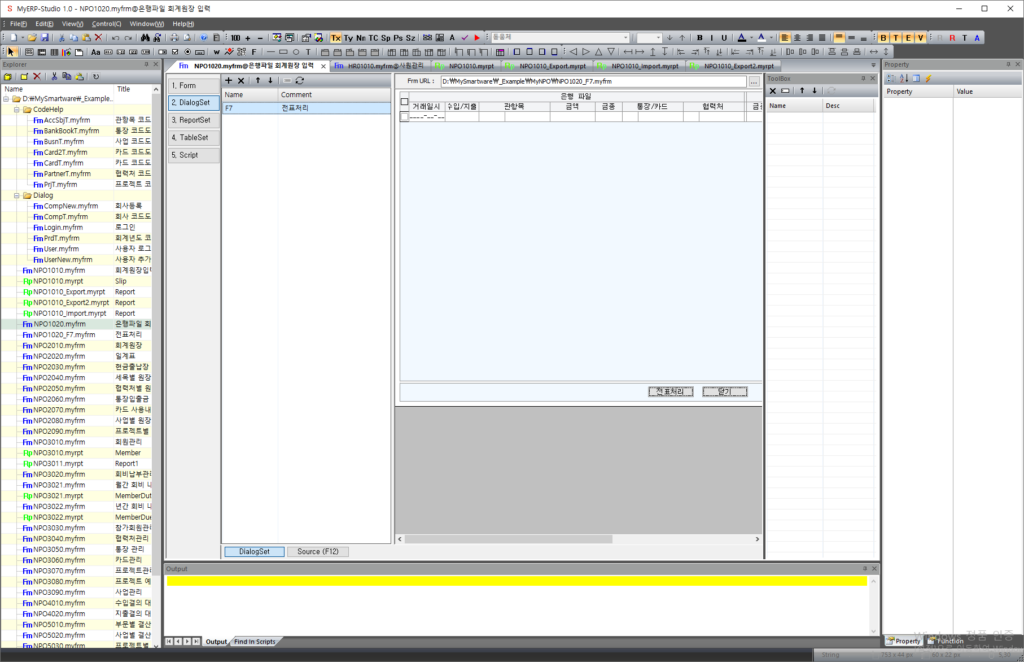Click the red delete icon in Explorer toolbar
1024x662 pixels.
tap(37, 76)
